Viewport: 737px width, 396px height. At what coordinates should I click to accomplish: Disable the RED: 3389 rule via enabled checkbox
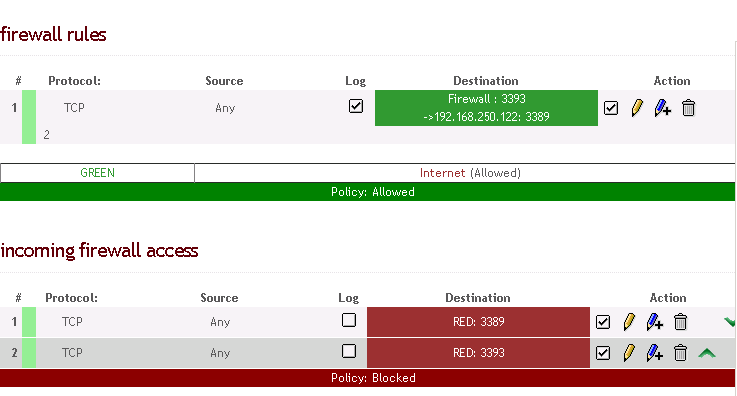click(x=603, y=322)
